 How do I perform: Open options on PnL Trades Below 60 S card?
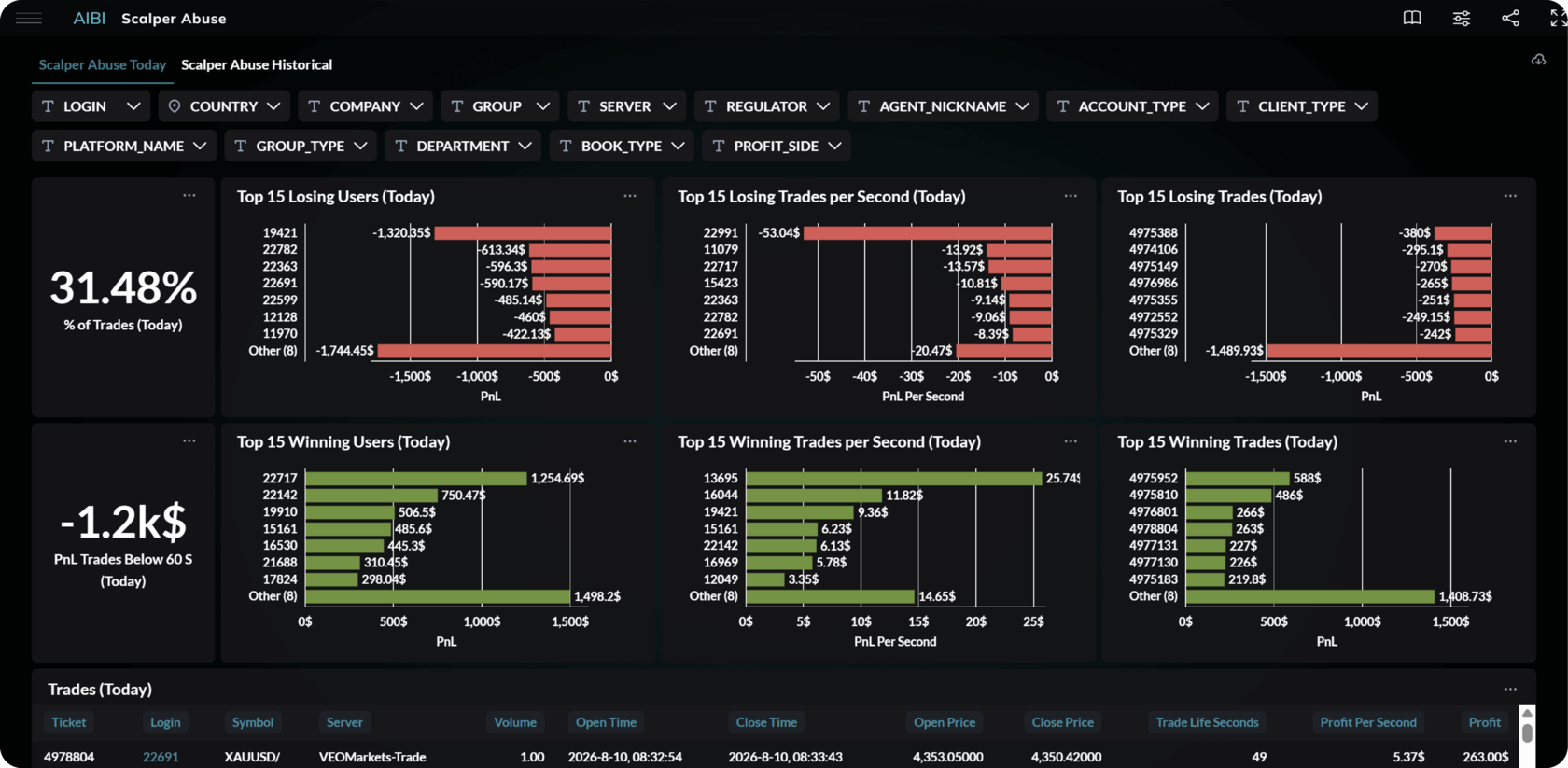click(189, 441)
